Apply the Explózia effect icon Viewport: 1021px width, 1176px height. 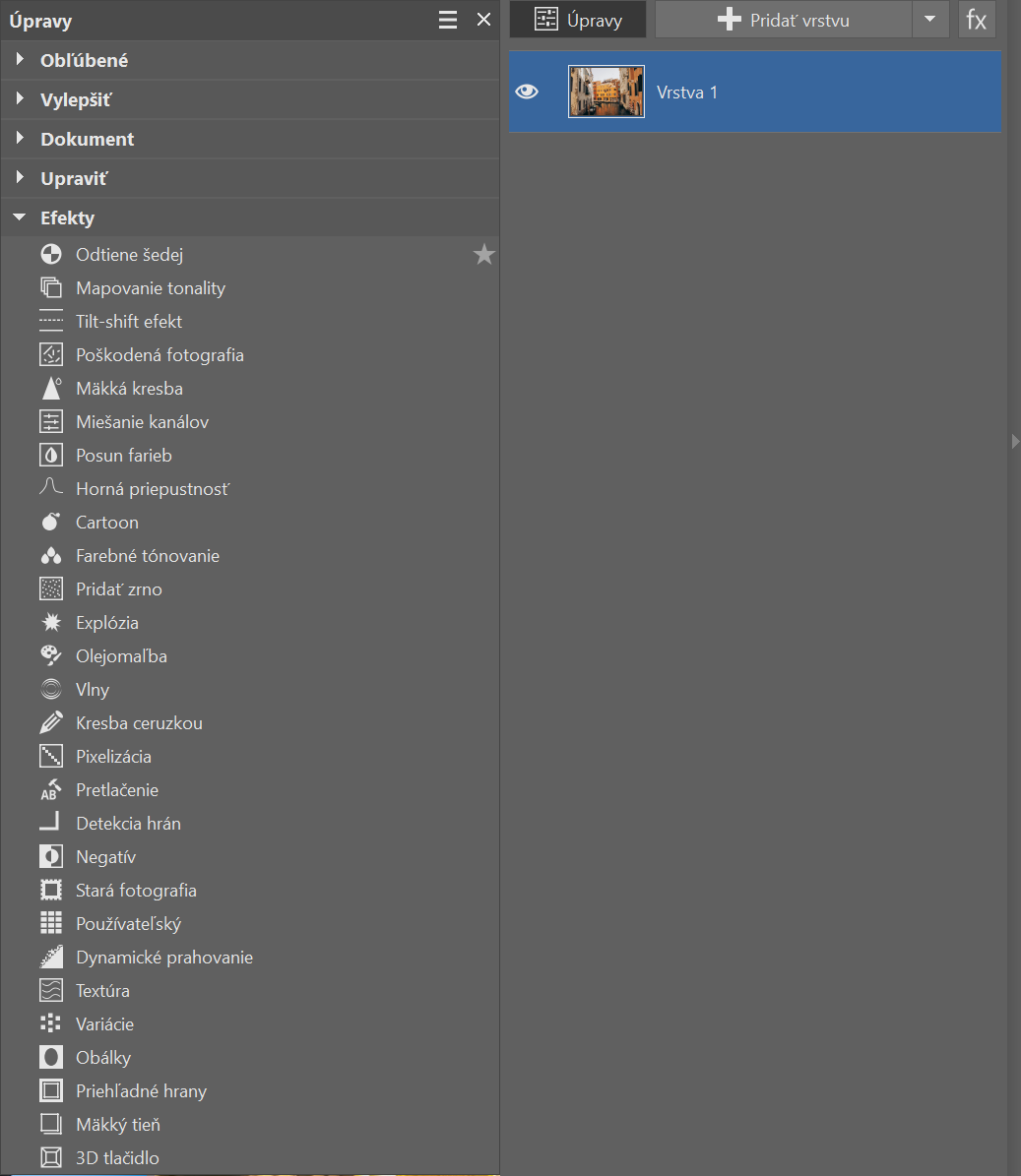pos(51,623)
